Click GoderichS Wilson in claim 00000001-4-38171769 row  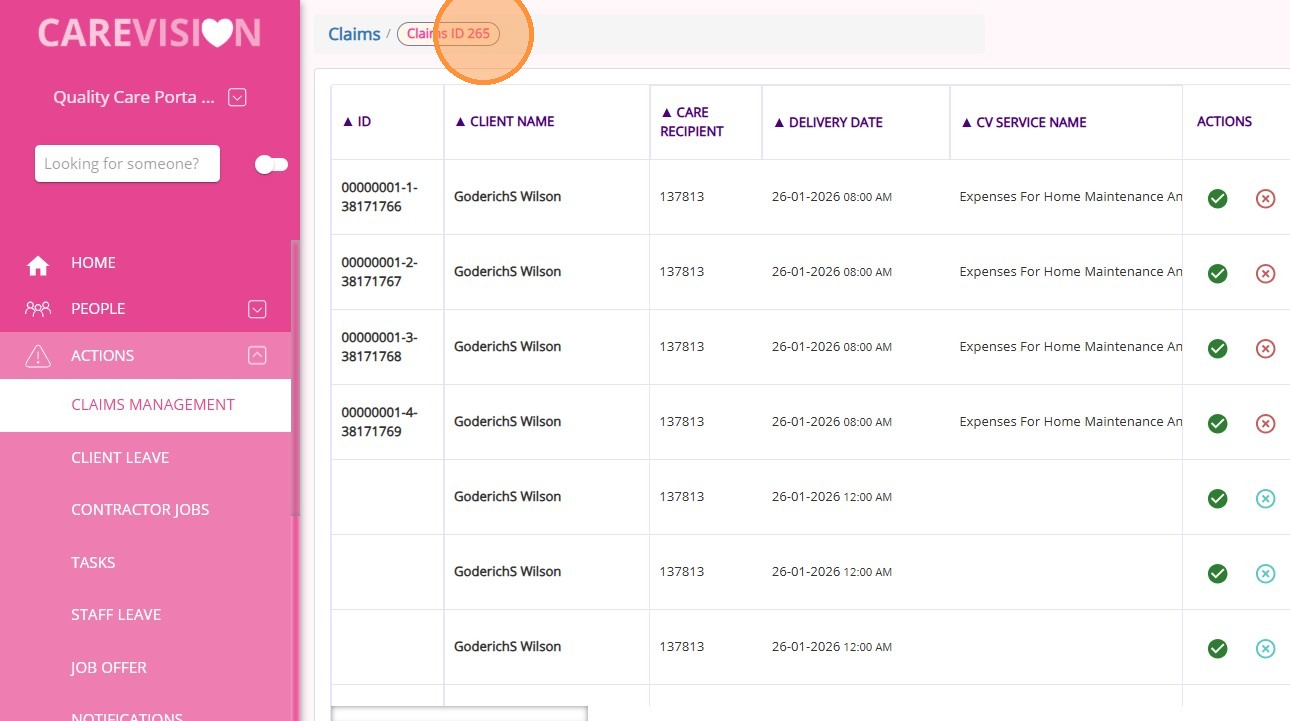pyautogui.click(x=507, y=422)
